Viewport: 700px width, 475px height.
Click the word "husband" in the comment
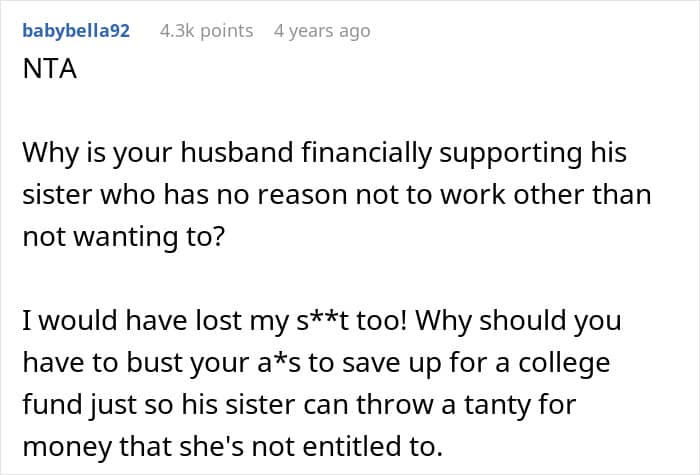point(238,152)
